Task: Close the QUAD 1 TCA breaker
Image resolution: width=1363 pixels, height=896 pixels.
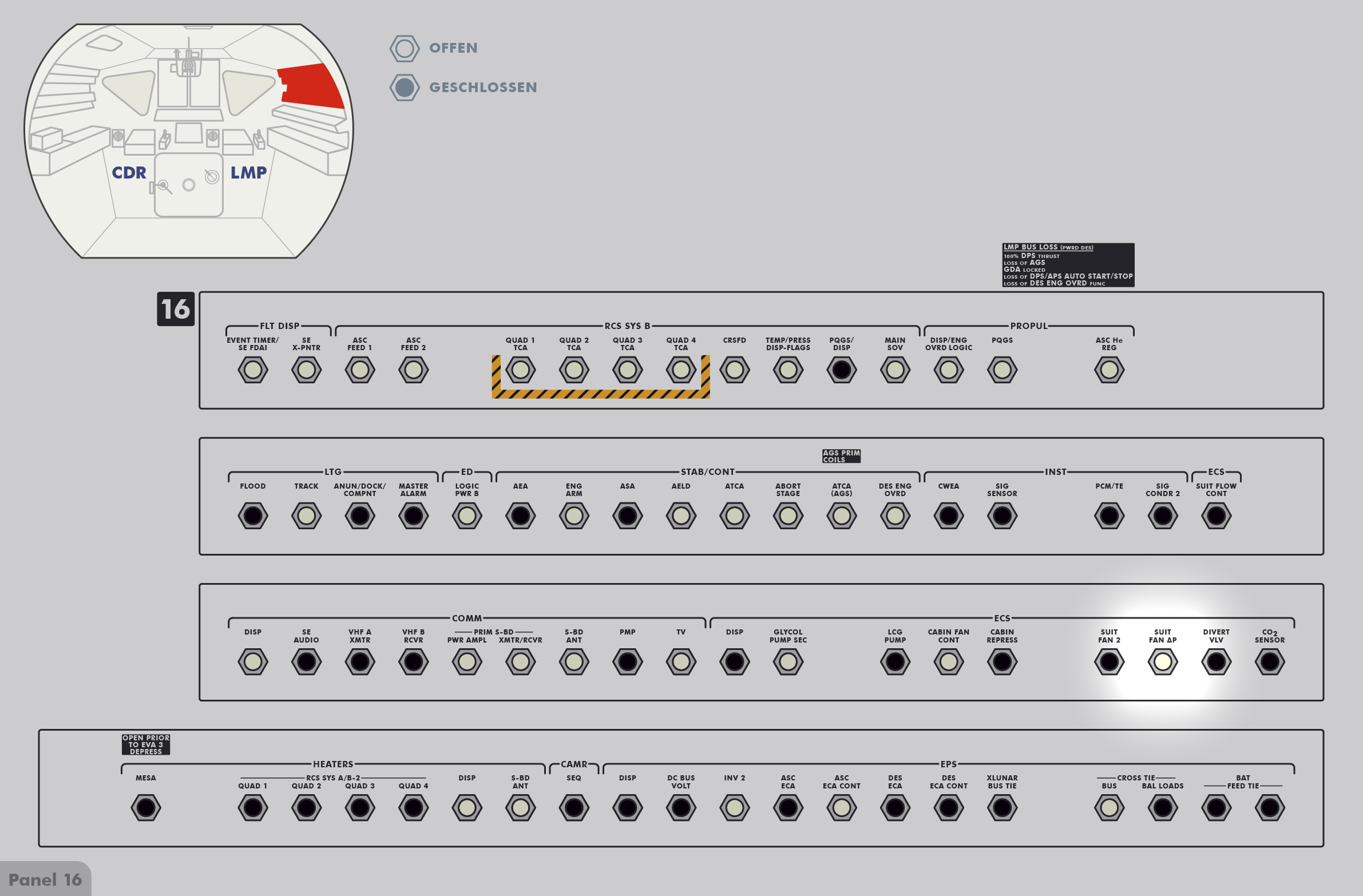Action: tap(520, 370)
